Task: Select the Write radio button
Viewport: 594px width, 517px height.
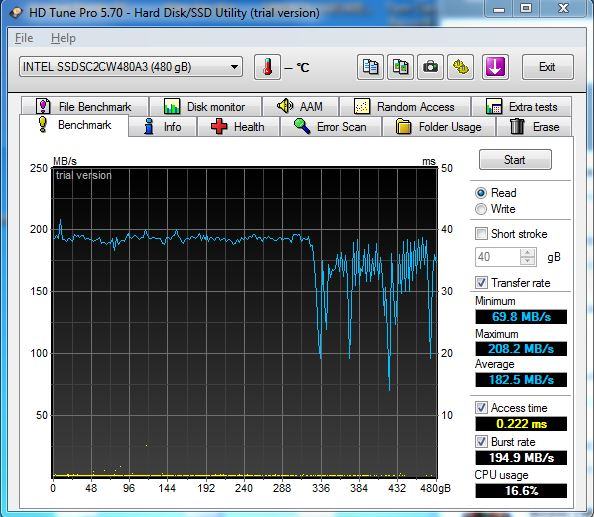Action: coord(481,209)
